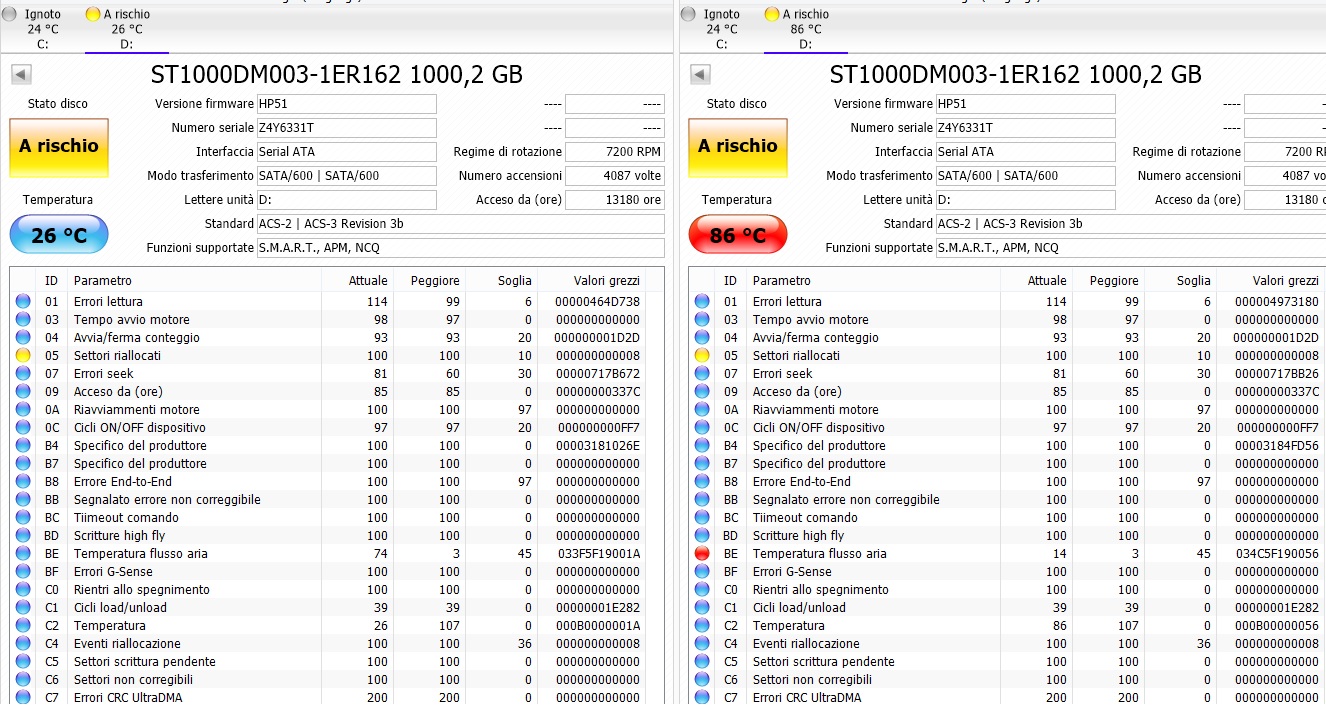This screenshot has height=706, width=1326.
Task: Click the Numero seriale field in the left panel
Action: pos(346,128)
